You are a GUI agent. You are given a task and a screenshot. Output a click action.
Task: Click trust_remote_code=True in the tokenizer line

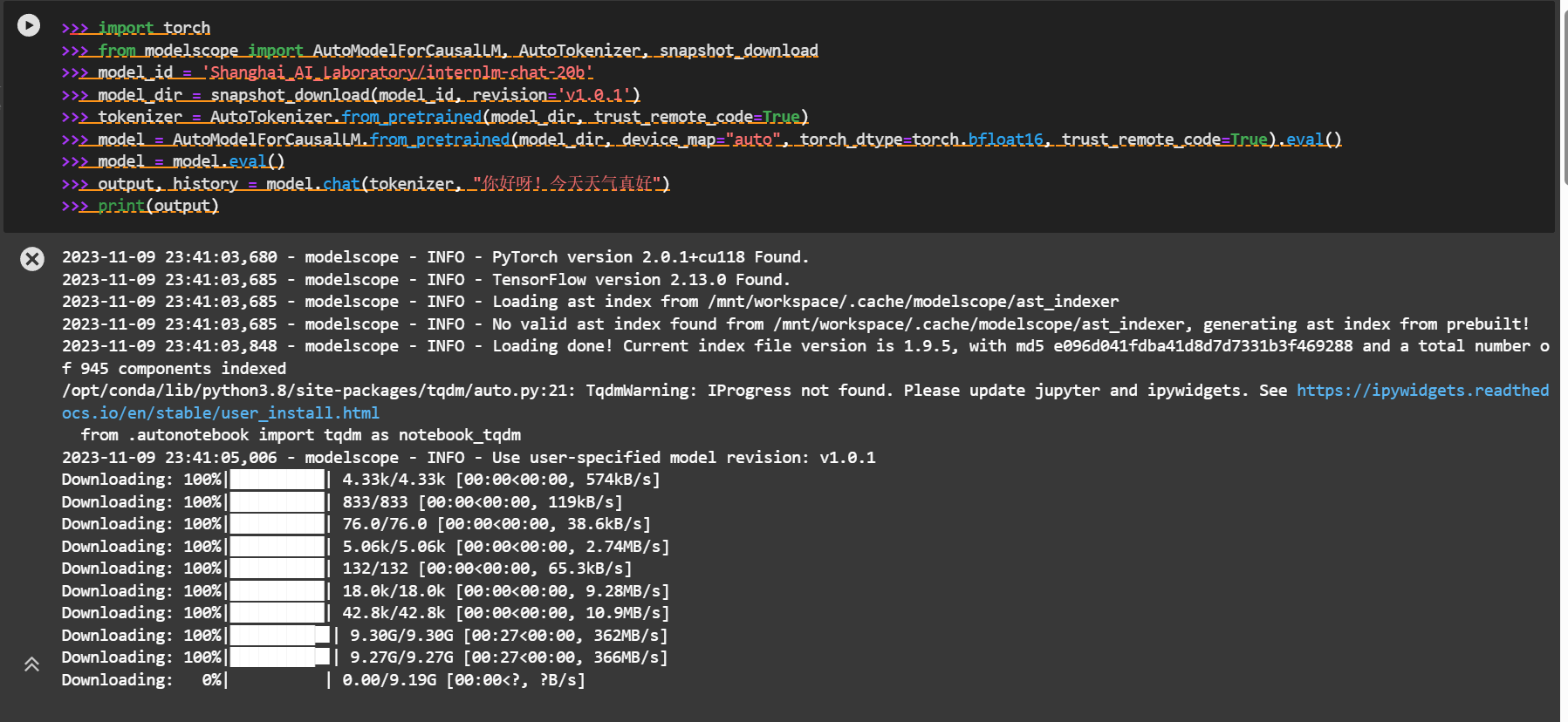tap(696, 117)
